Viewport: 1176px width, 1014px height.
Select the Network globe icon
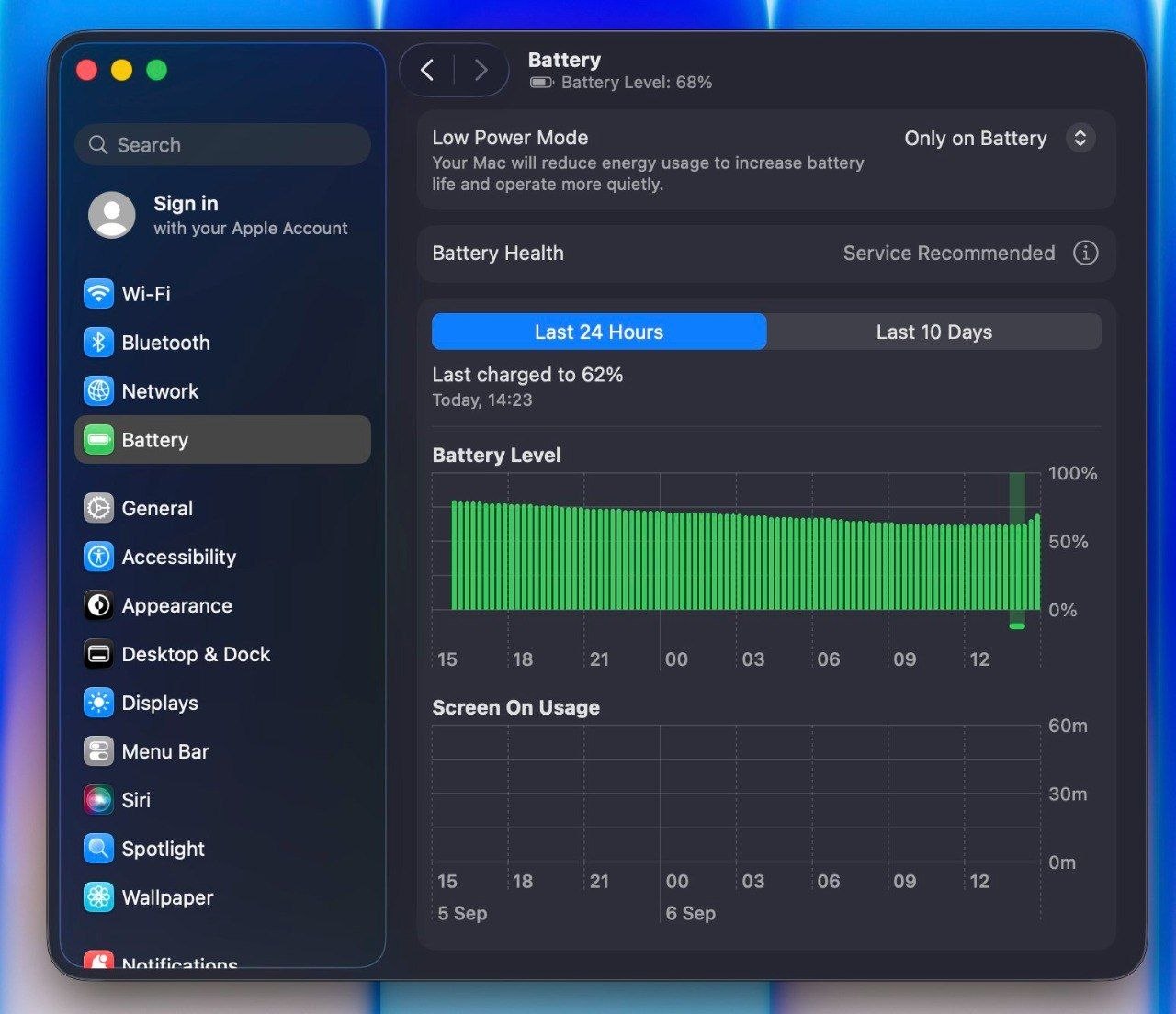point(98,391)
